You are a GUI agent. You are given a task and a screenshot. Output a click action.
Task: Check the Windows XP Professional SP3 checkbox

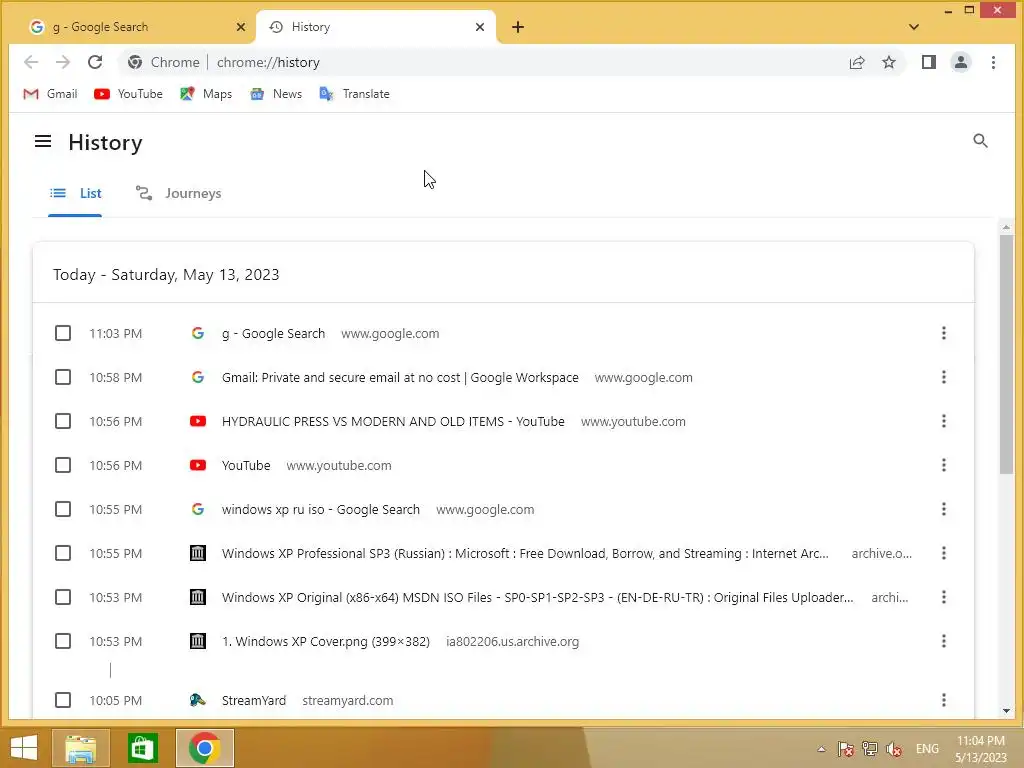[63, 553]
